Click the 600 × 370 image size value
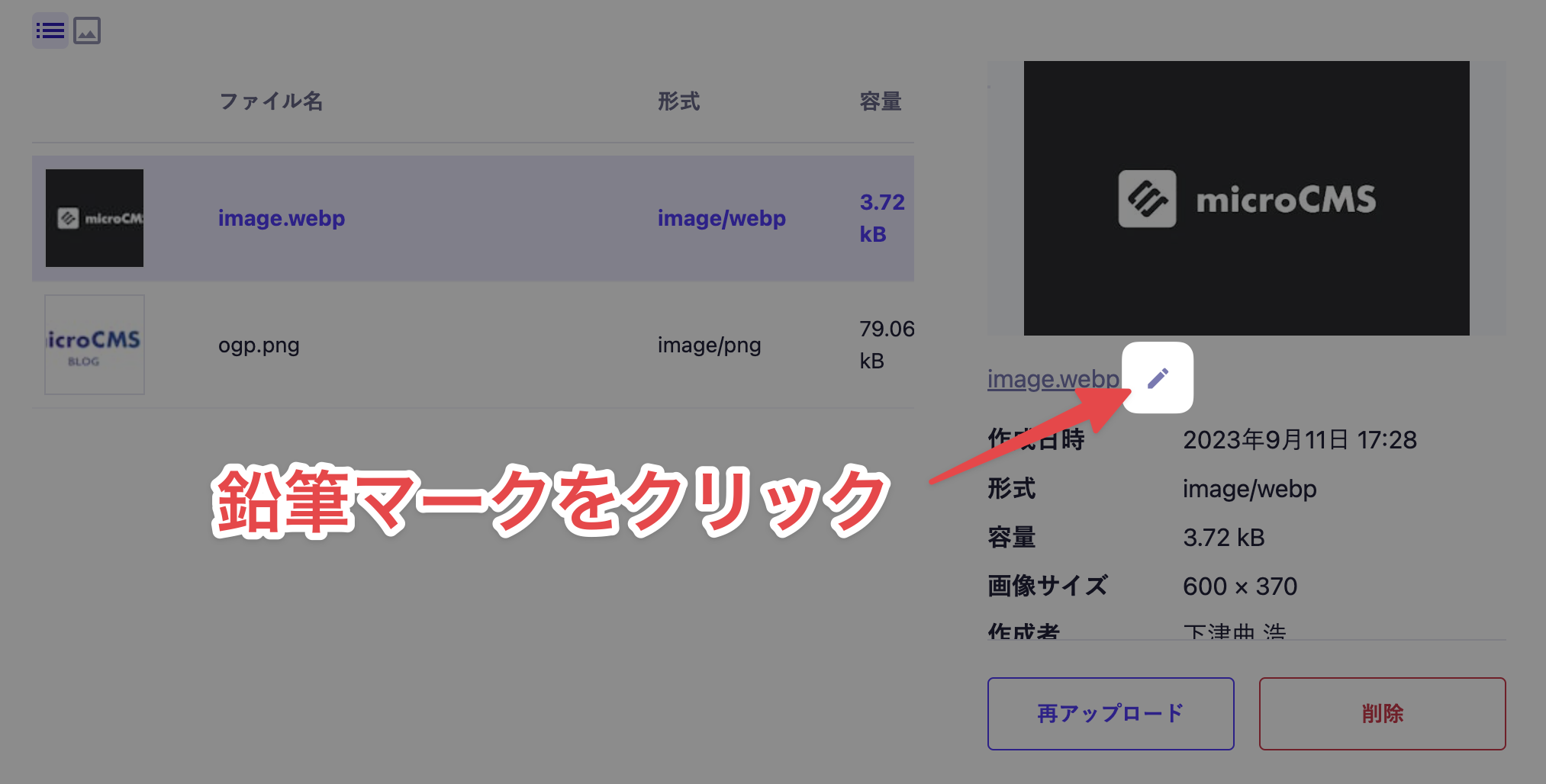 tap(1239, 586)
